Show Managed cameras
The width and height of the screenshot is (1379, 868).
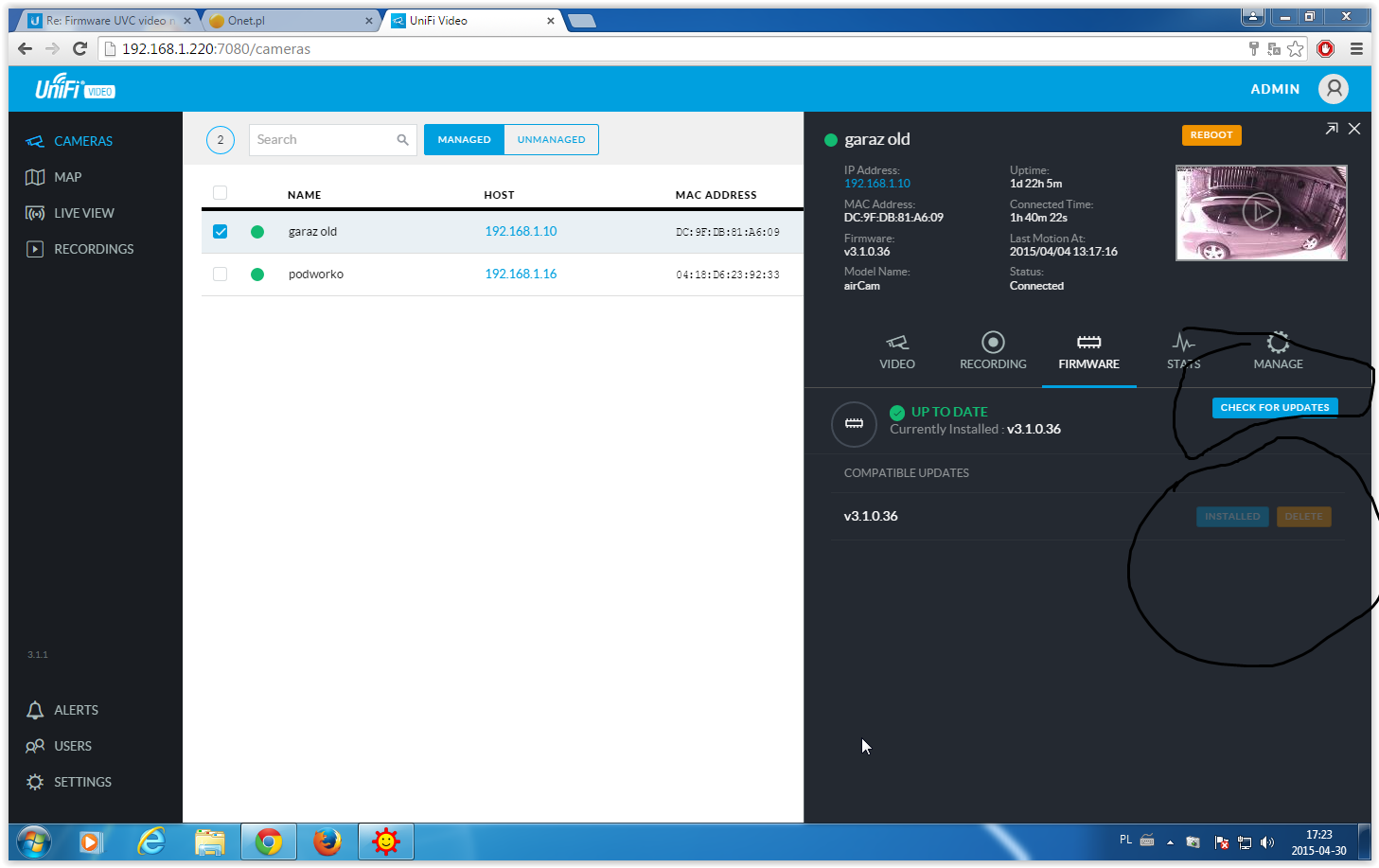coord(464,140)
